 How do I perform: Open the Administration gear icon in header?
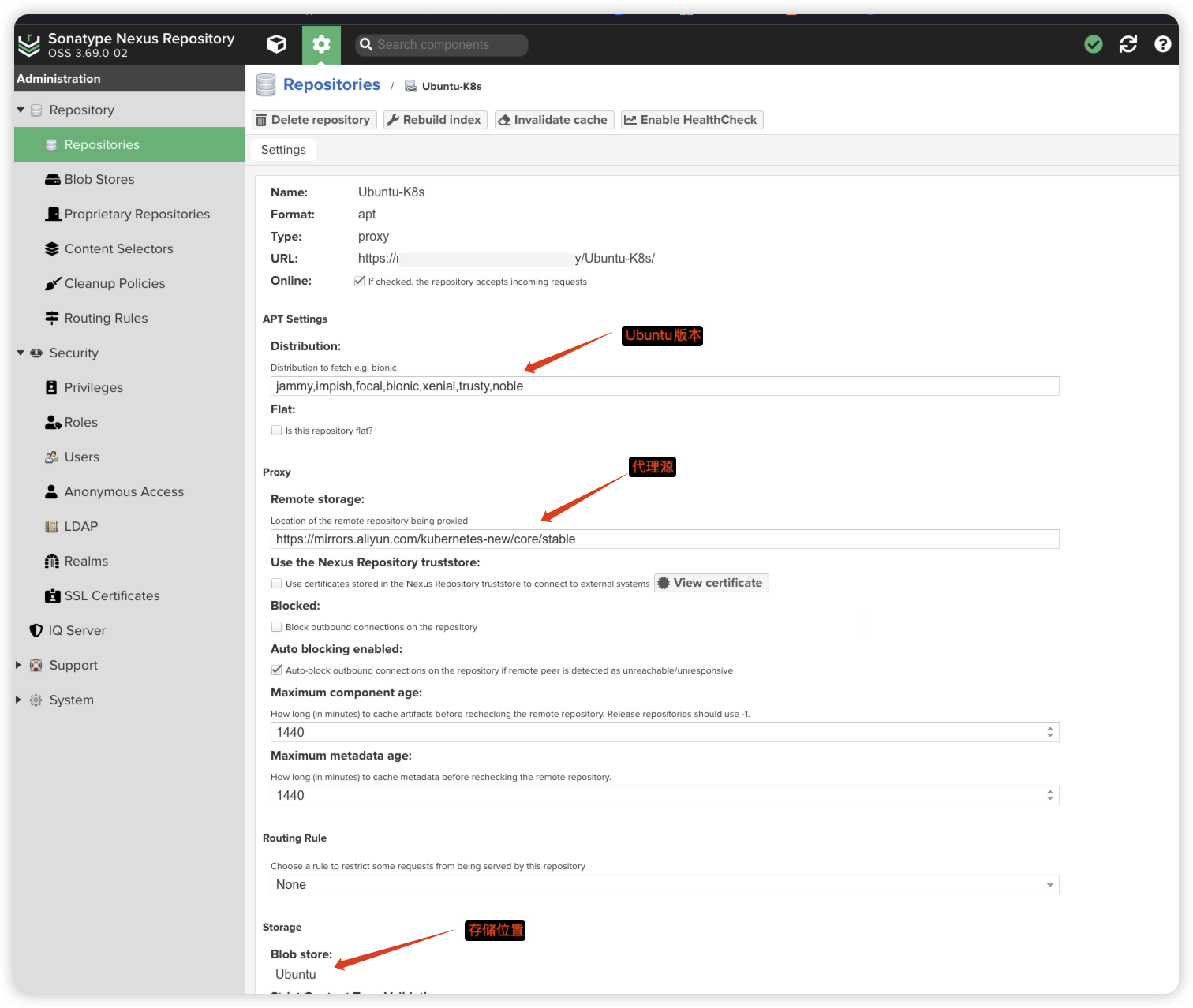[x=321, y=45]
